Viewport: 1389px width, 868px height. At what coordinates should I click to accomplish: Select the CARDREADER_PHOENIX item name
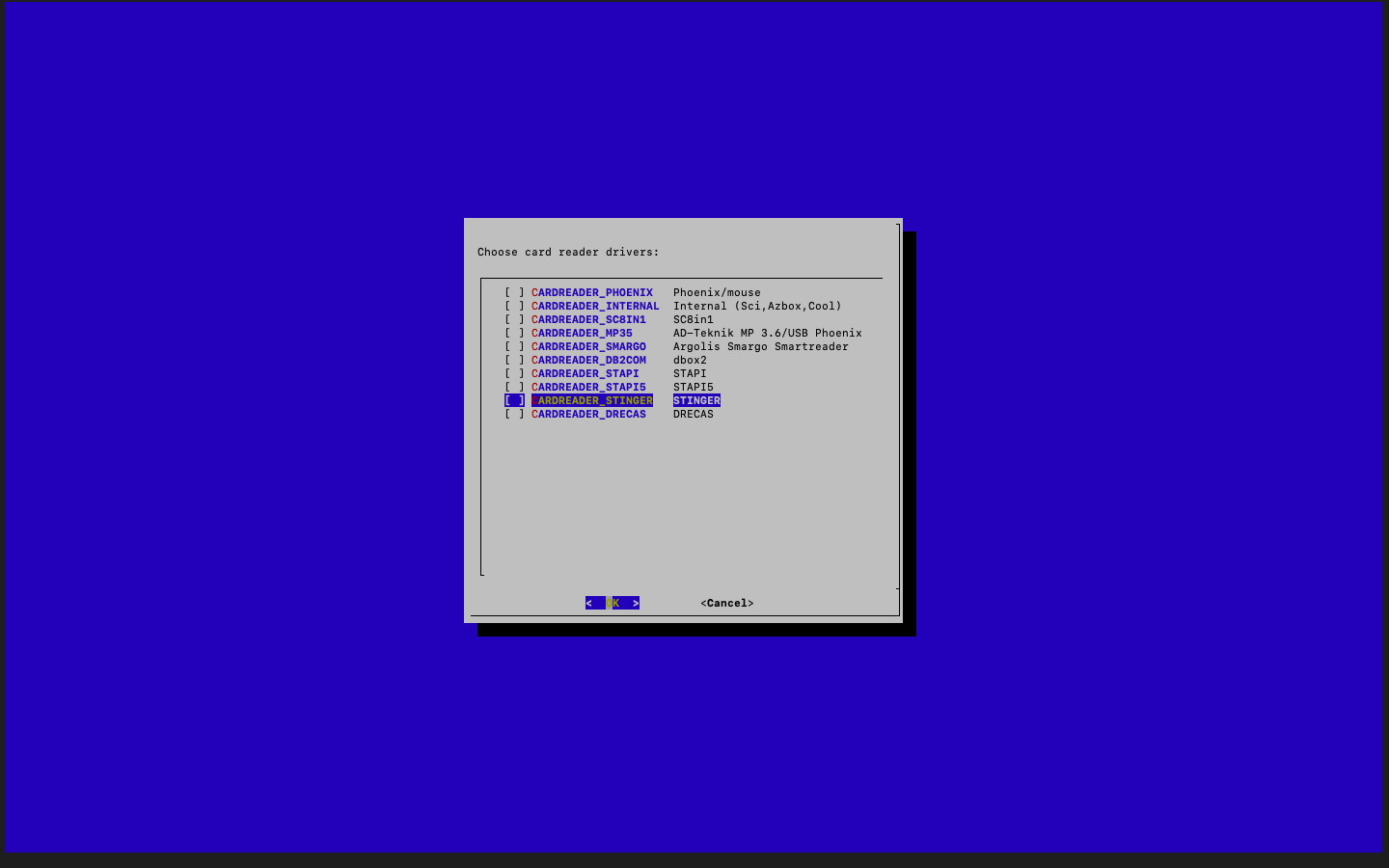pyautogui.click(x=591, y=292)
